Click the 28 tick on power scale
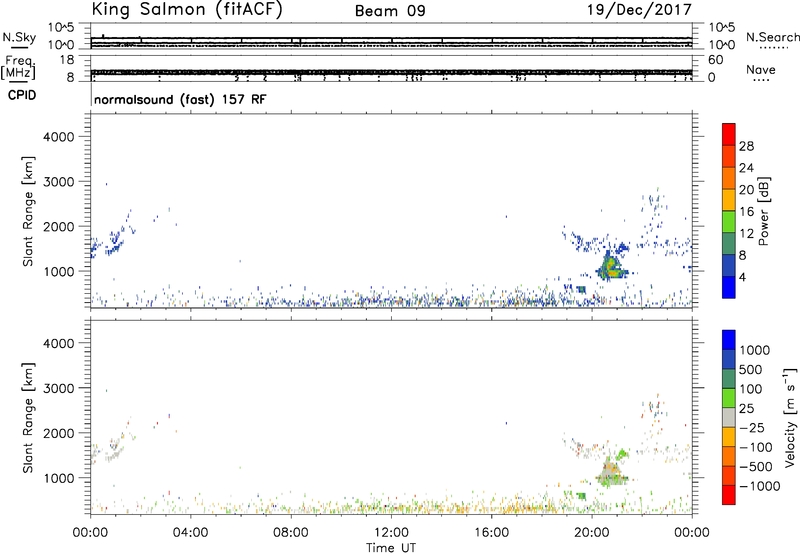Viewport: 800px width, 554px height. pos(746,146)
